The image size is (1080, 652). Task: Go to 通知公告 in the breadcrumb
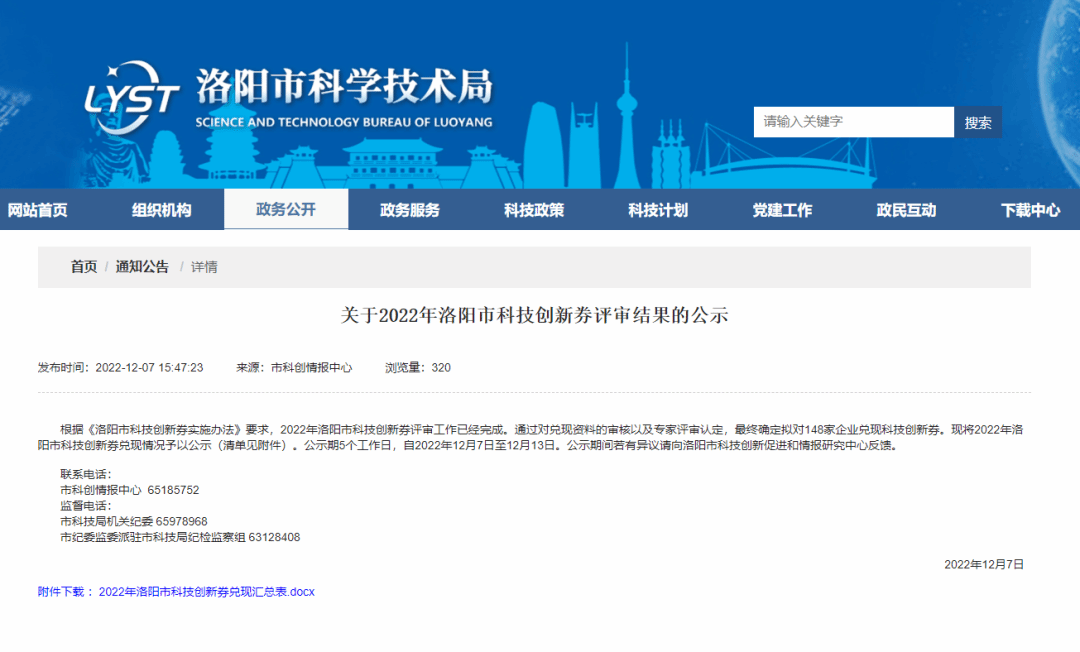[142, 267]
